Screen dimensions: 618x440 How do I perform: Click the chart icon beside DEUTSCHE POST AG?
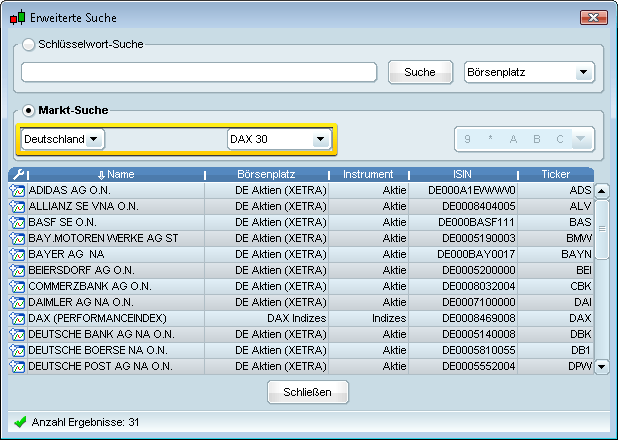point(17,366)
